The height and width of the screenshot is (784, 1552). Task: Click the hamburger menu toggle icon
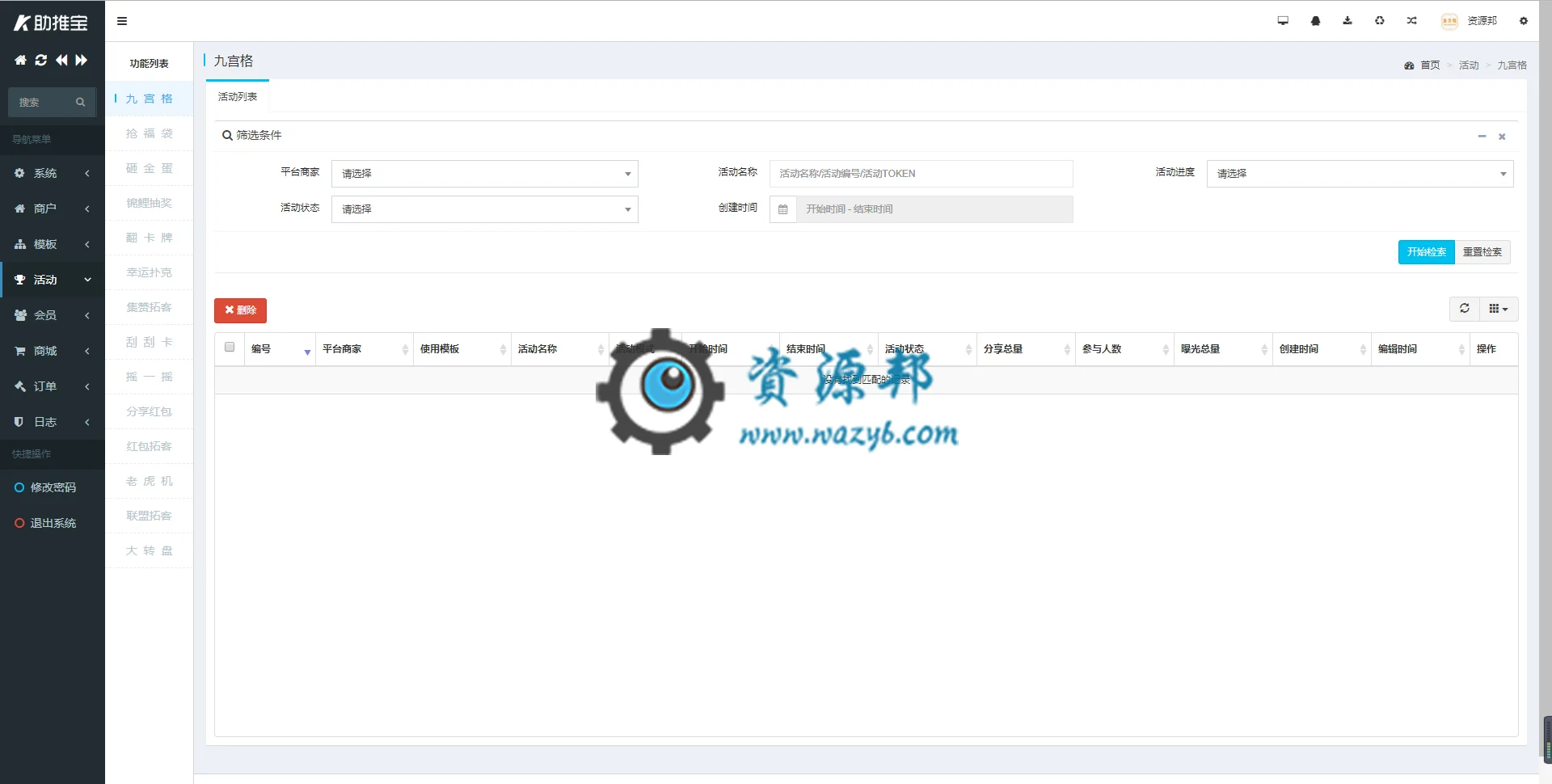pos(122,21)
